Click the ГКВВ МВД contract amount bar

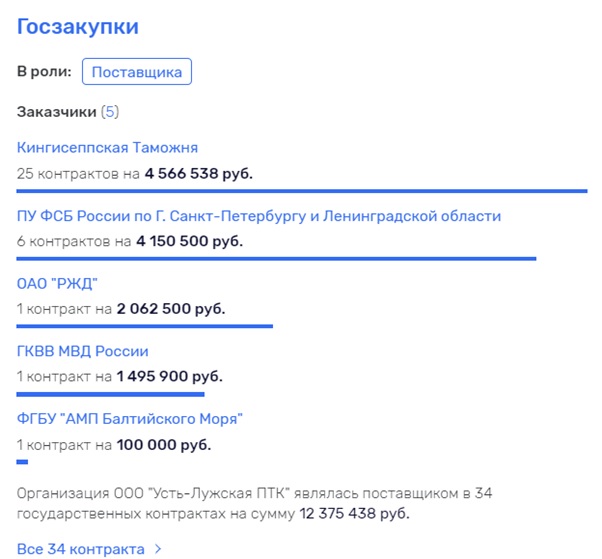(x=110, y=394)
